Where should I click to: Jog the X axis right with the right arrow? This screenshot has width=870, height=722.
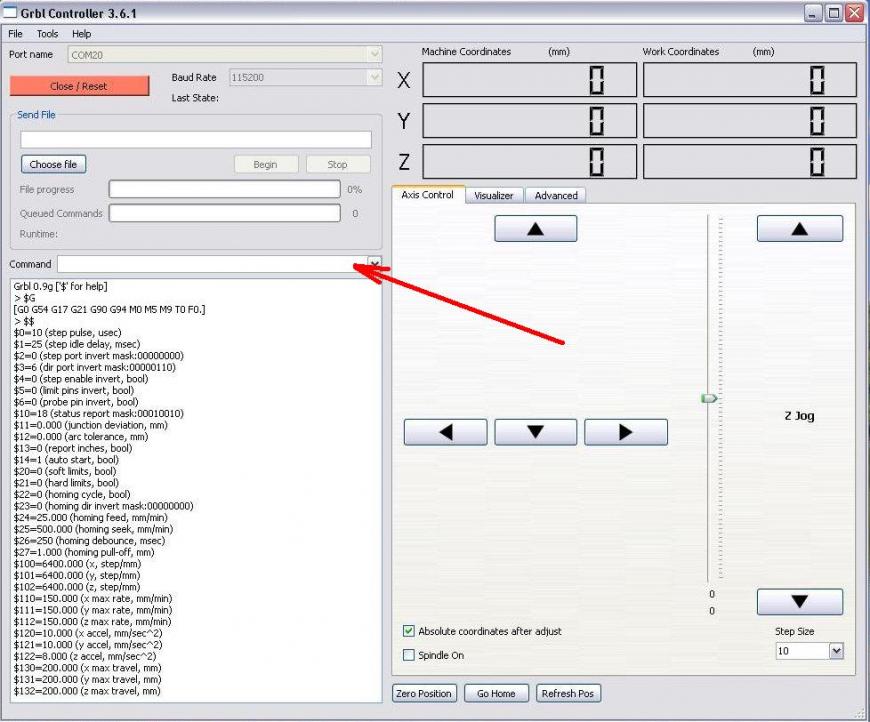pyautogui.click(x=626, y=432)
